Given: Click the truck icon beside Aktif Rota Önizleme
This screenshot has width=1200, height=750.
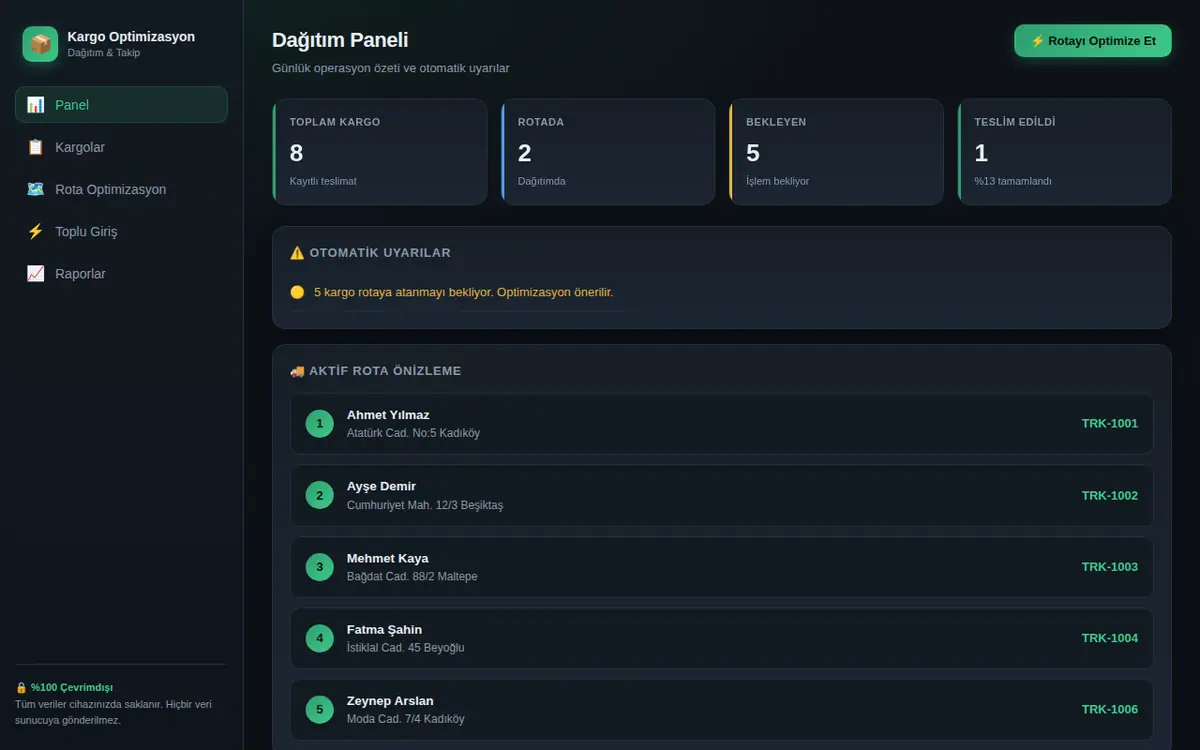Looking at the screenshot, I should pyautogui.click(x=297, y=371).
